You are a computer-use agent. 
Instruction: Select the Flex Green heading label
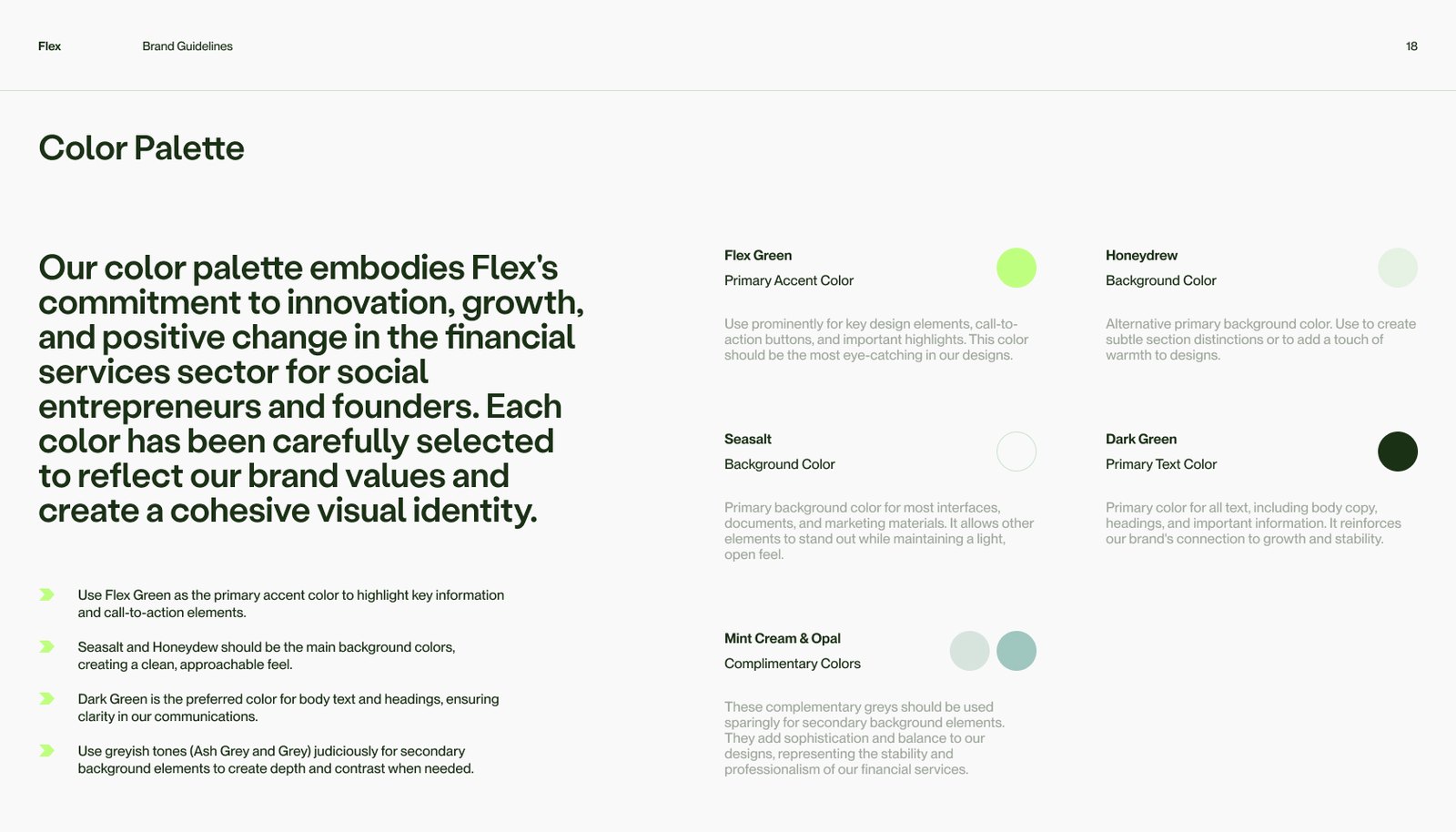click(x=758, y=256)
